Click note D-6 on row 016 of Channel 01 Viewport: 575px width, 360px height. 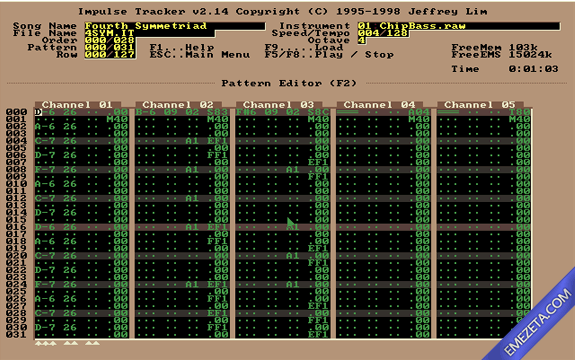[45, 227]
